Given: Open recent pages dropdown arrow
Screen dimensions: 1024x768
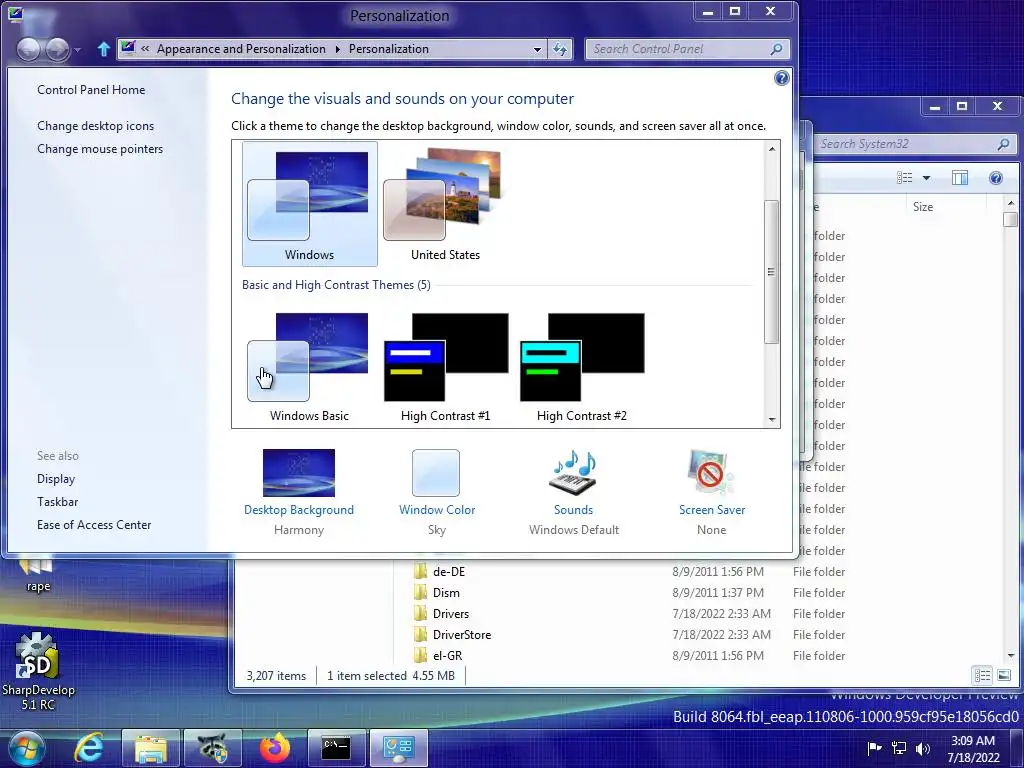Looking at the screenshot, I should (78, 50).
